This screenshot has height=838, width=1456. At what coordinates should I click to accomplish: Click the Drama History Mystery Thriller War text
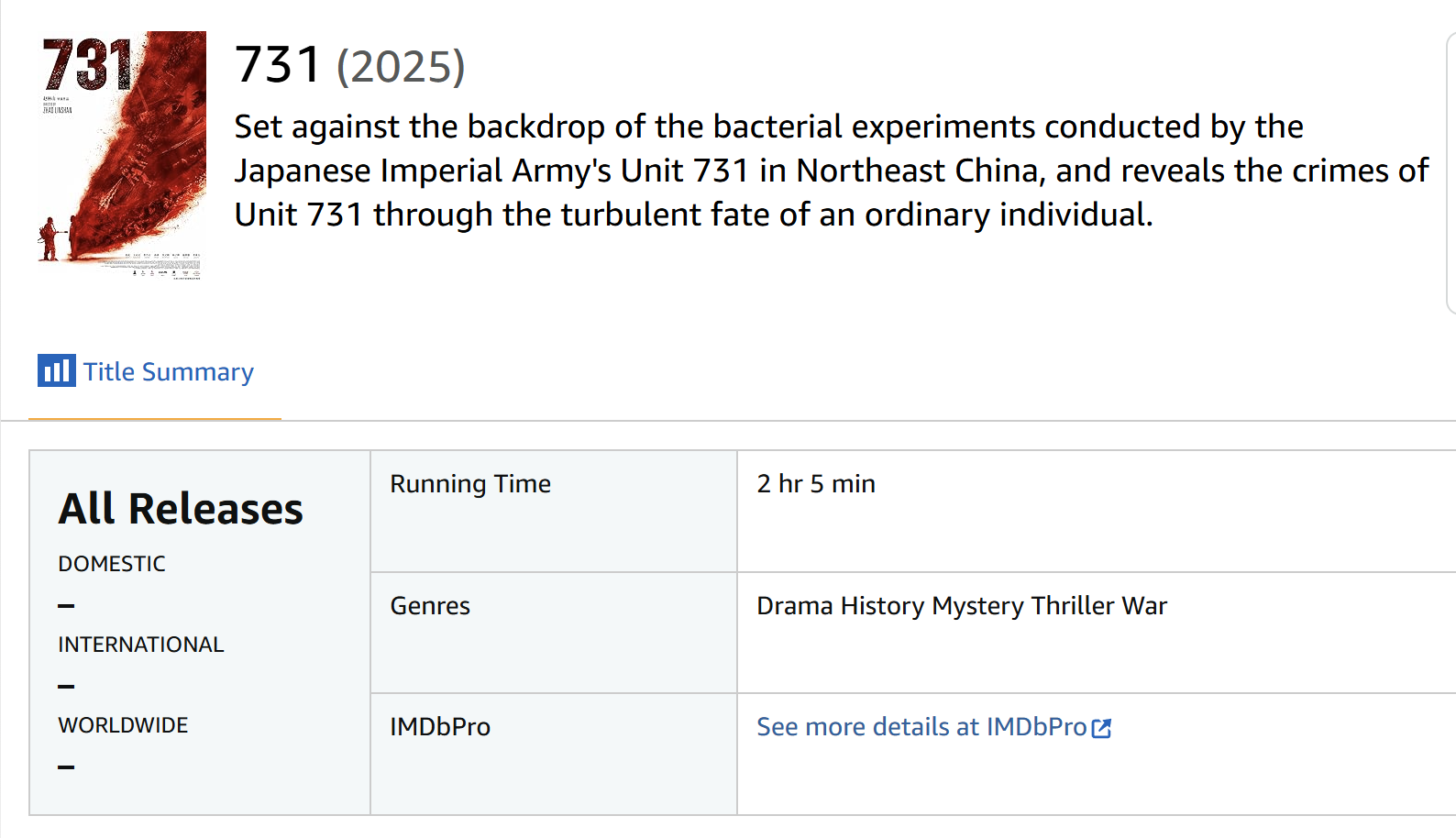click(x=962, y=606)
